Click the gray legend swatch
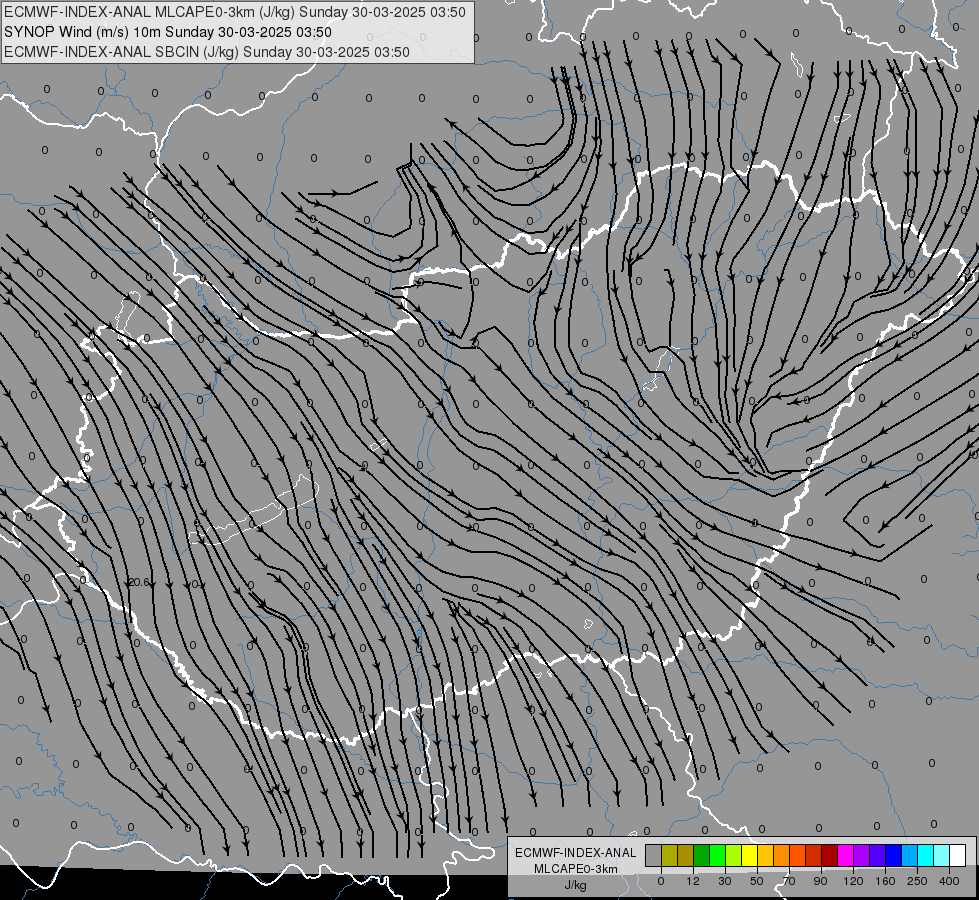Image resolution: width=979 pixels, height=900 pixels. pyautogui.click(x=654, y=855)
